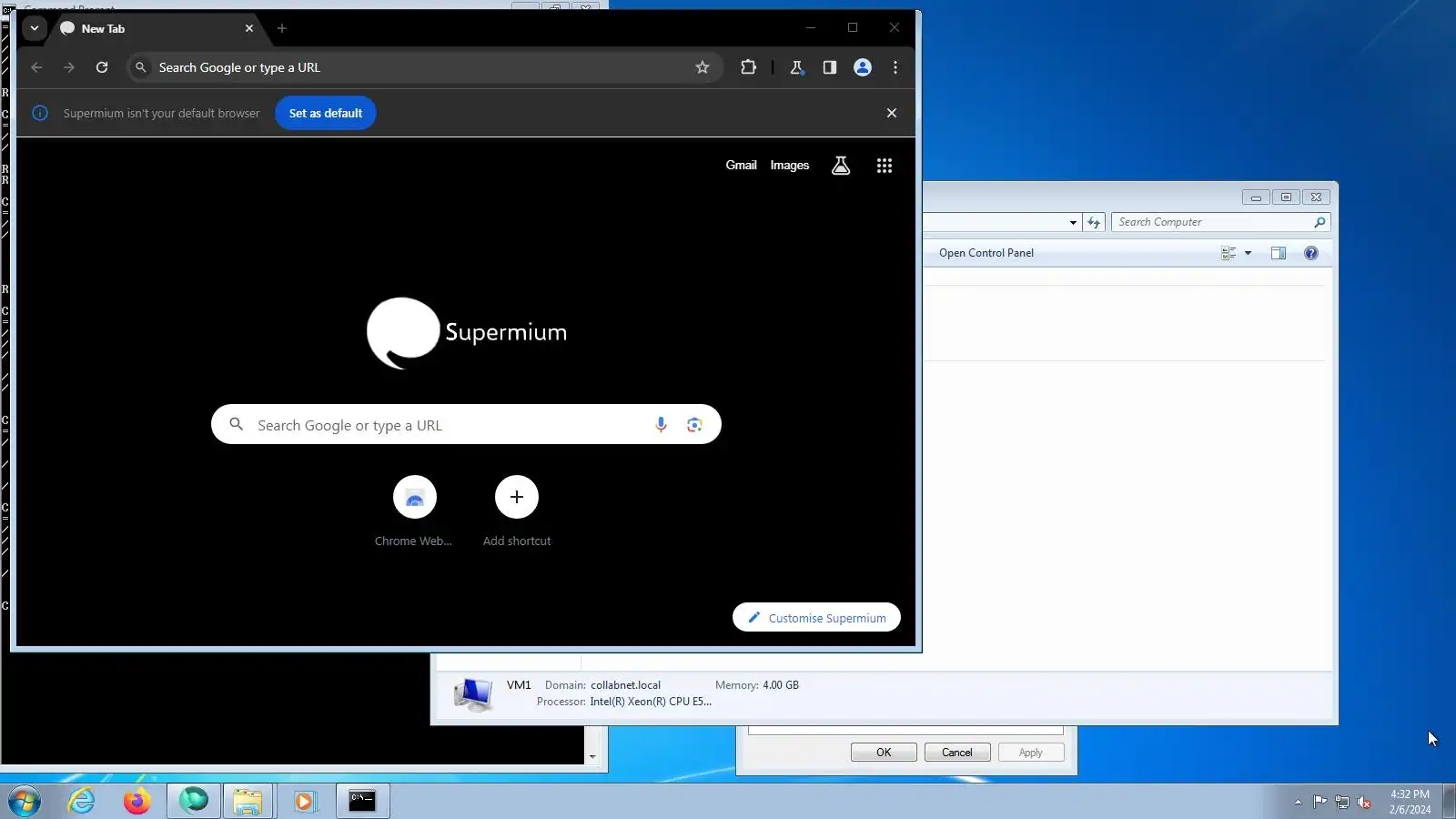Open Help in the Computer window

1311,253
